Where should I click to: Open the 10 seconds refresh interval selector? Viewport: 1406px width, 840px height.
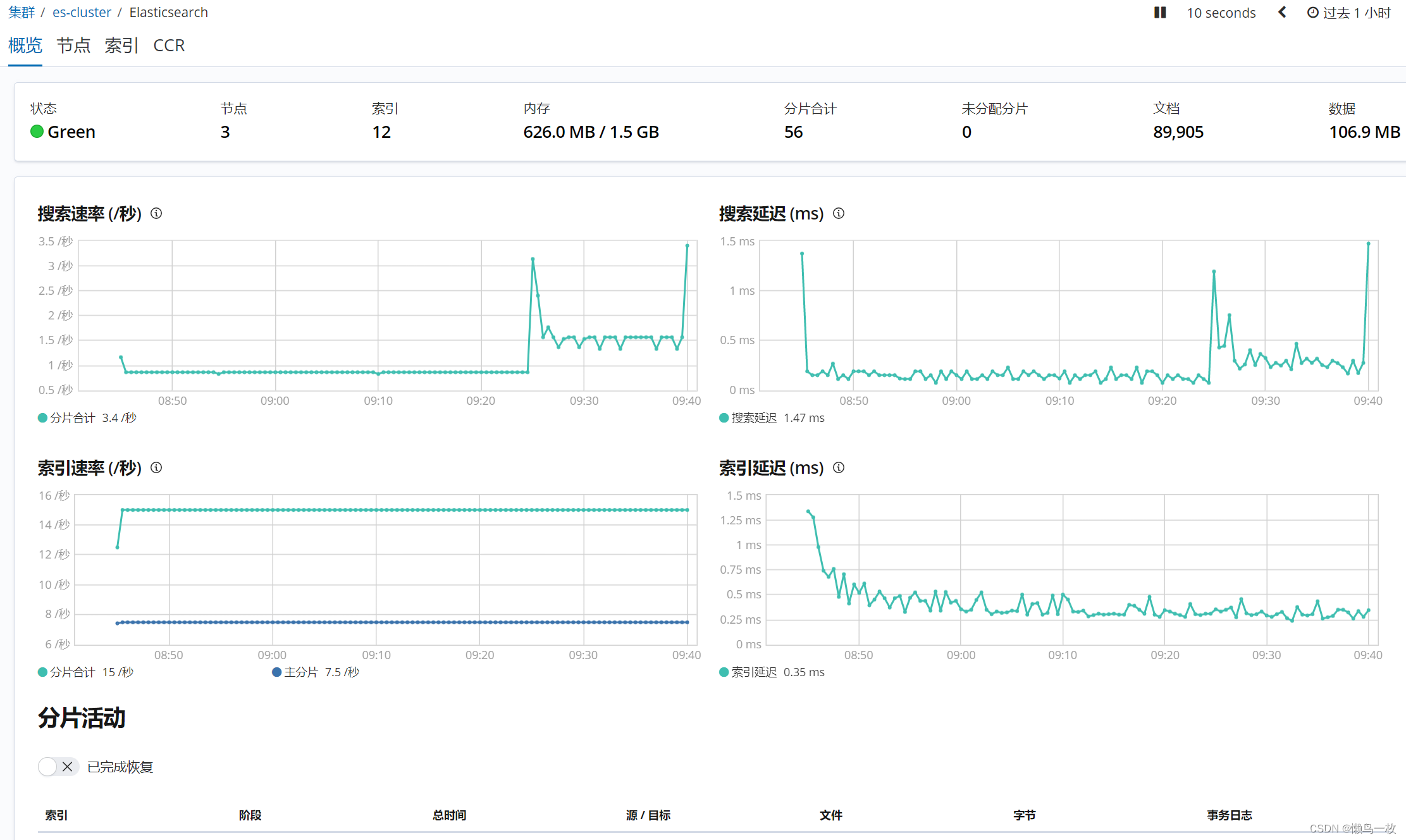point(1221,13)
